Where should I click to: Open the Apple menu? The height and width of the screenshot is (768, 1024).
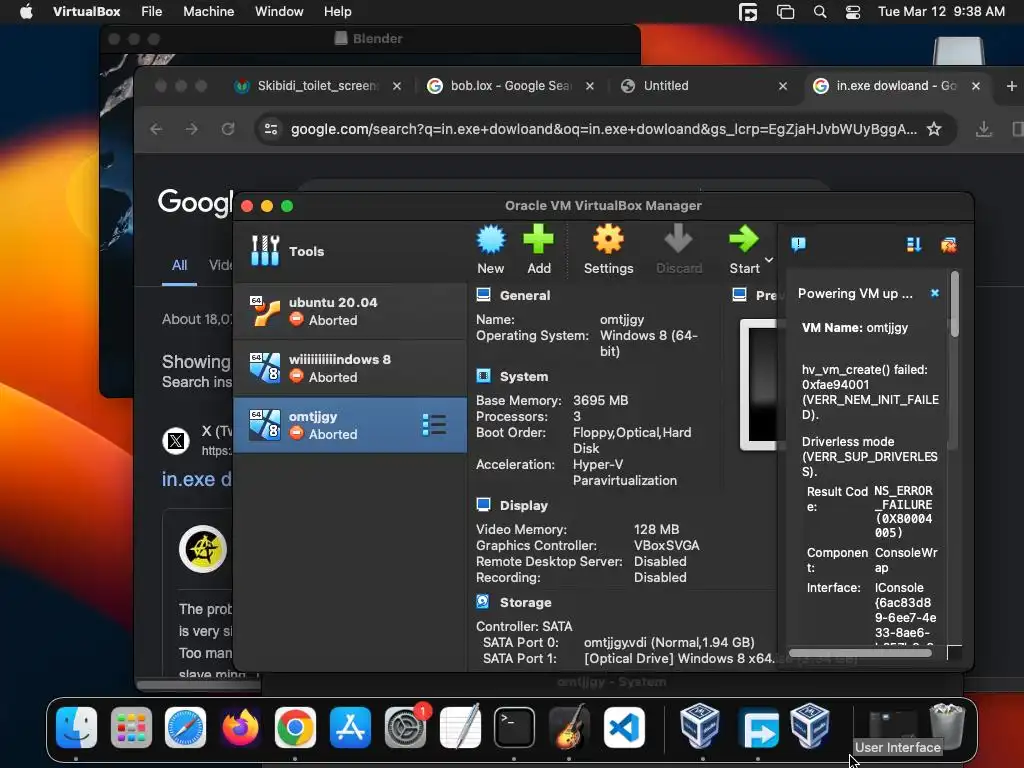(x=26, y=12)
